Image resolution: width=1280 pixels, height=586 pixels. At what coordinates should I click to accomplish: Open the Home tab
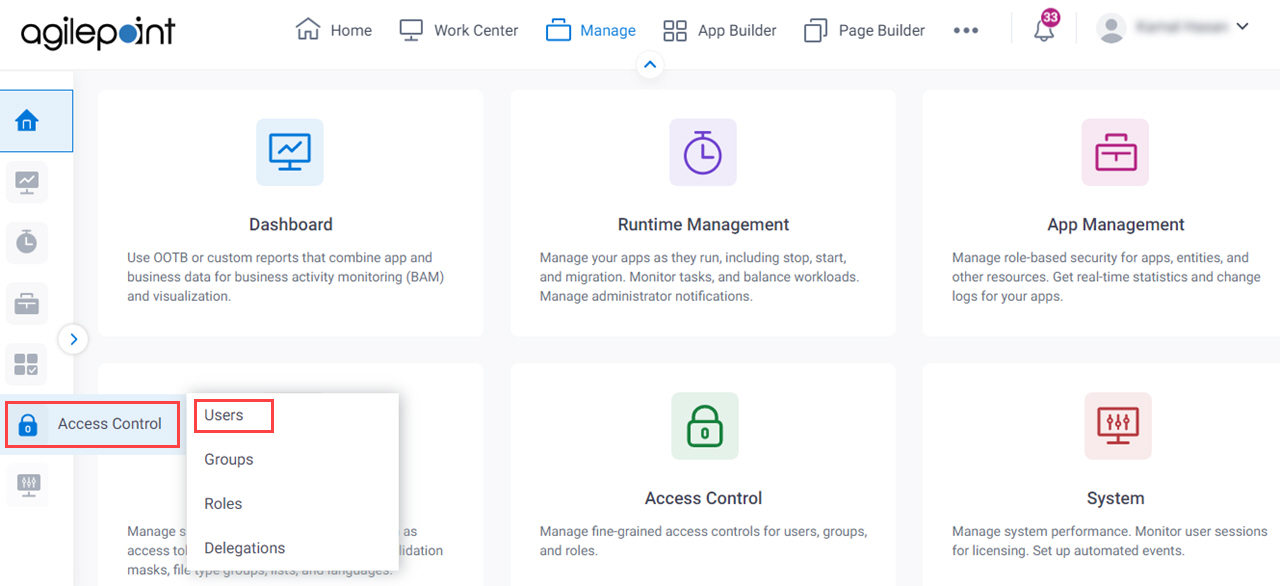click(334, 30)
